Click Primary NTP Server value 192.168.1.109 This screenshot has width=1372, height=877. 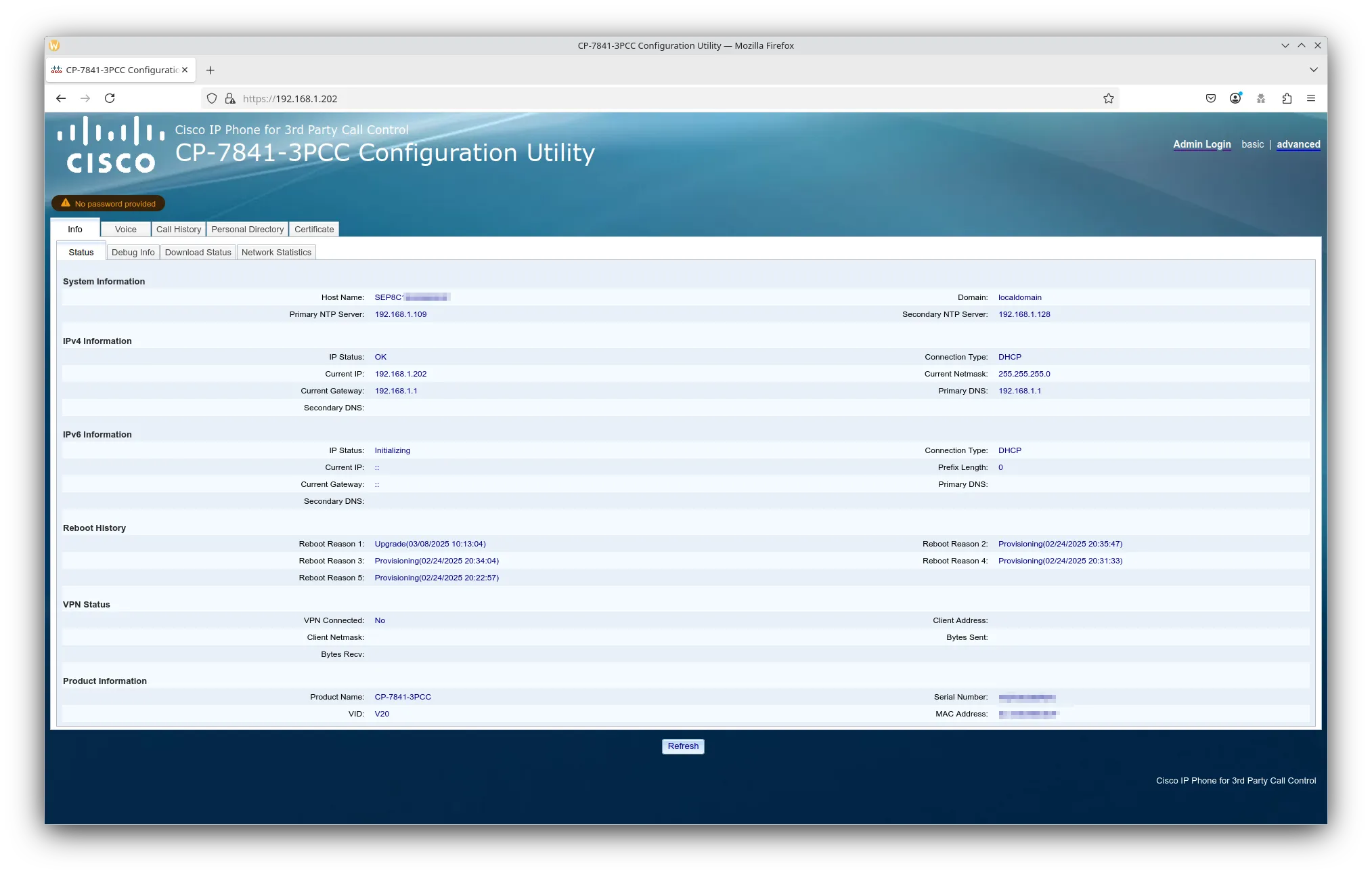click(x=401, y=314)
